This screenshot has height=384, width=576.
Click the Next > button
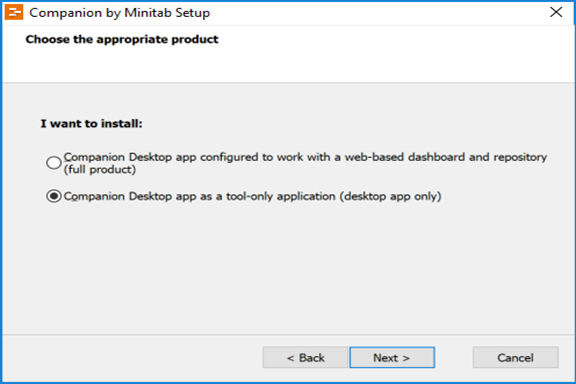pos(392,358)
